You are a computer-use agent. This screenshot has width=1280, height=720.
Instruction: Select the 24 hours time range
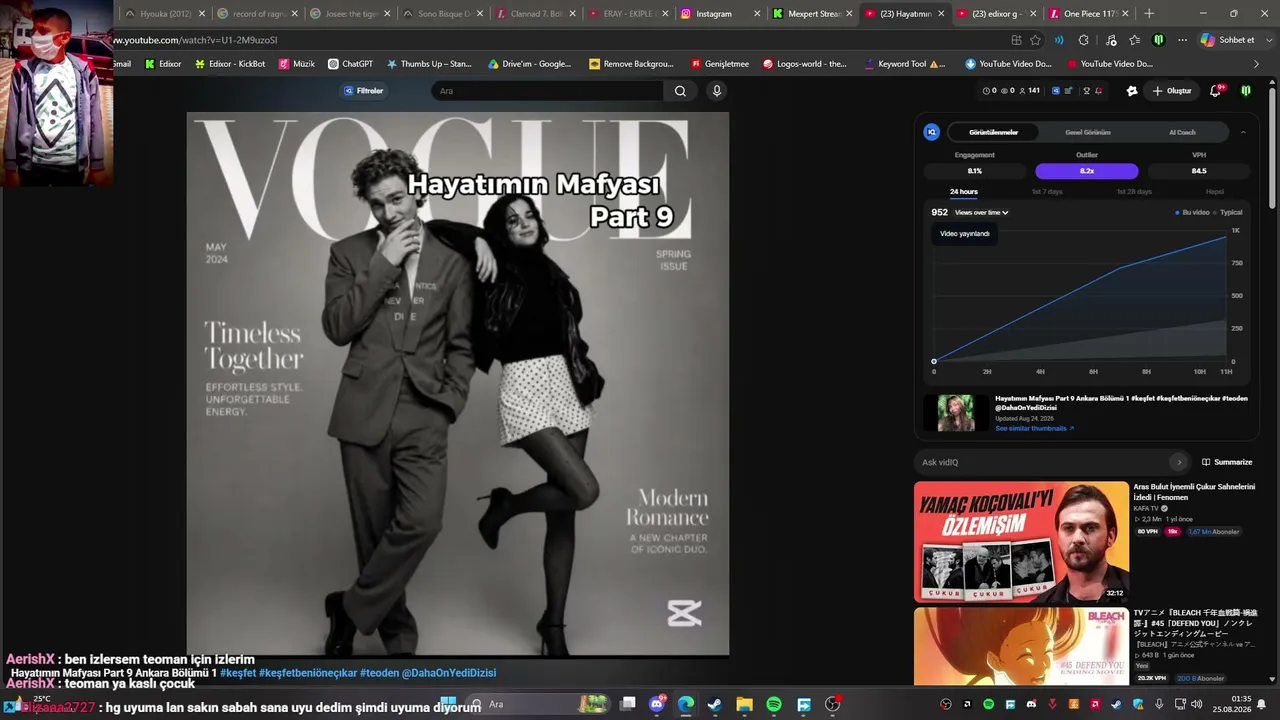point(964,192)
